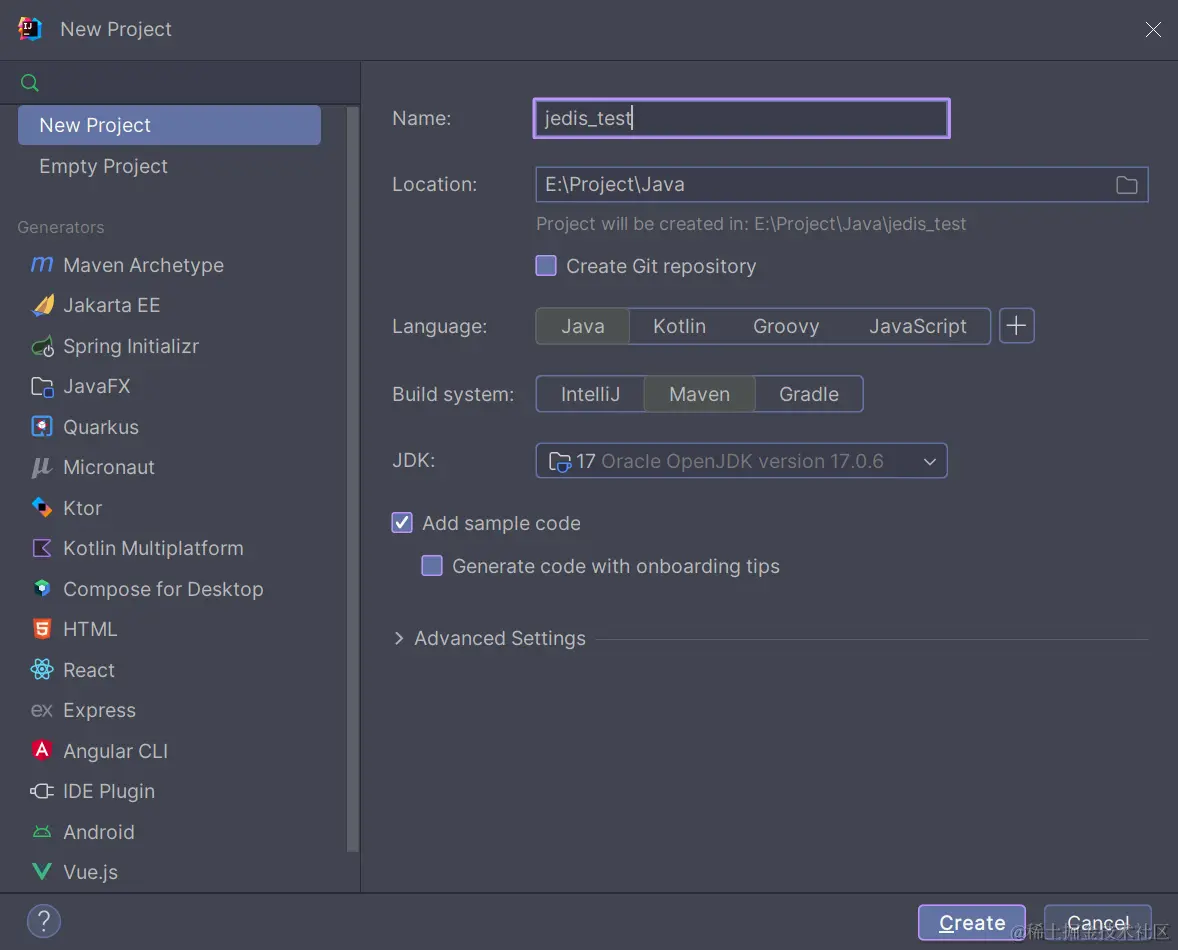Select the Compose for Desktop label
This screenshot has width=1178, height=950.
(163, 589)
